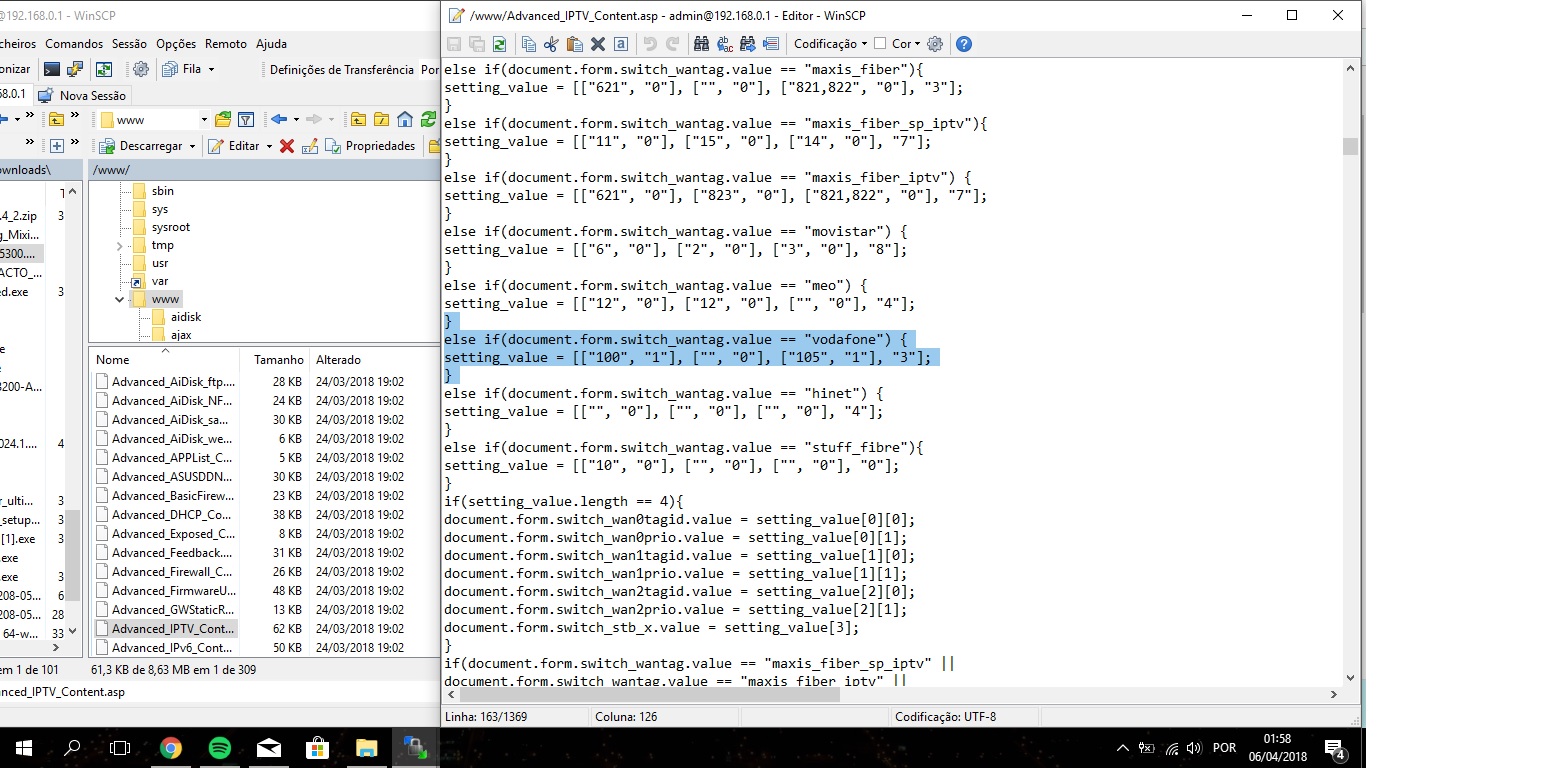Image resolution: width=1548 pixels, height=768 pixels.
Task: Collapse the www folder in tree
Action: 120,299
